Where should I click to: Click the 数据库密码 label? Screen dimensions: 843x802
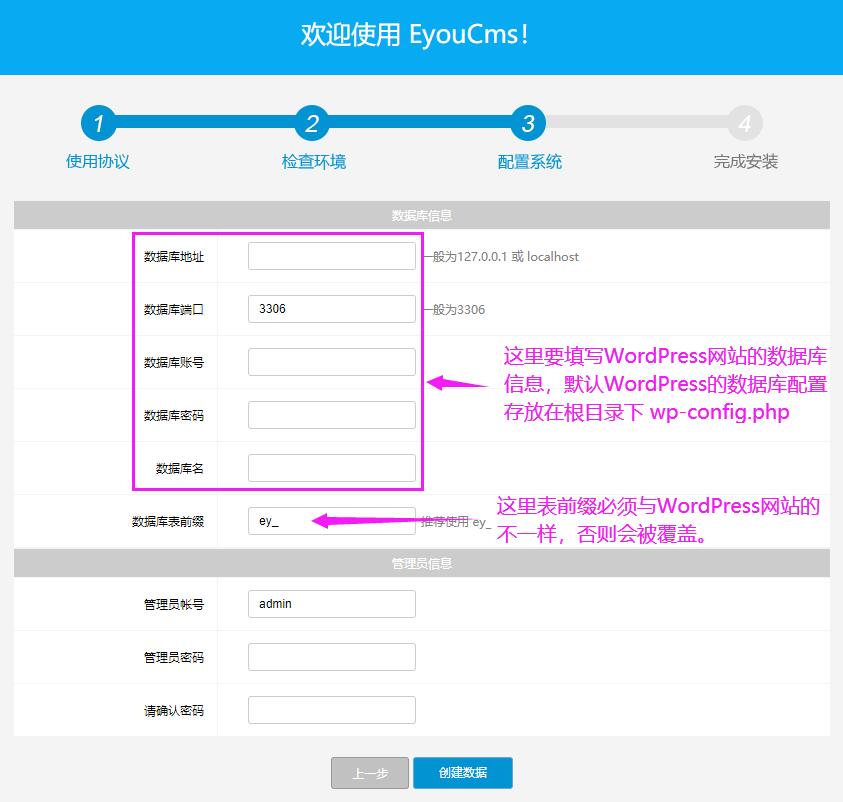[x=174, y=416]
